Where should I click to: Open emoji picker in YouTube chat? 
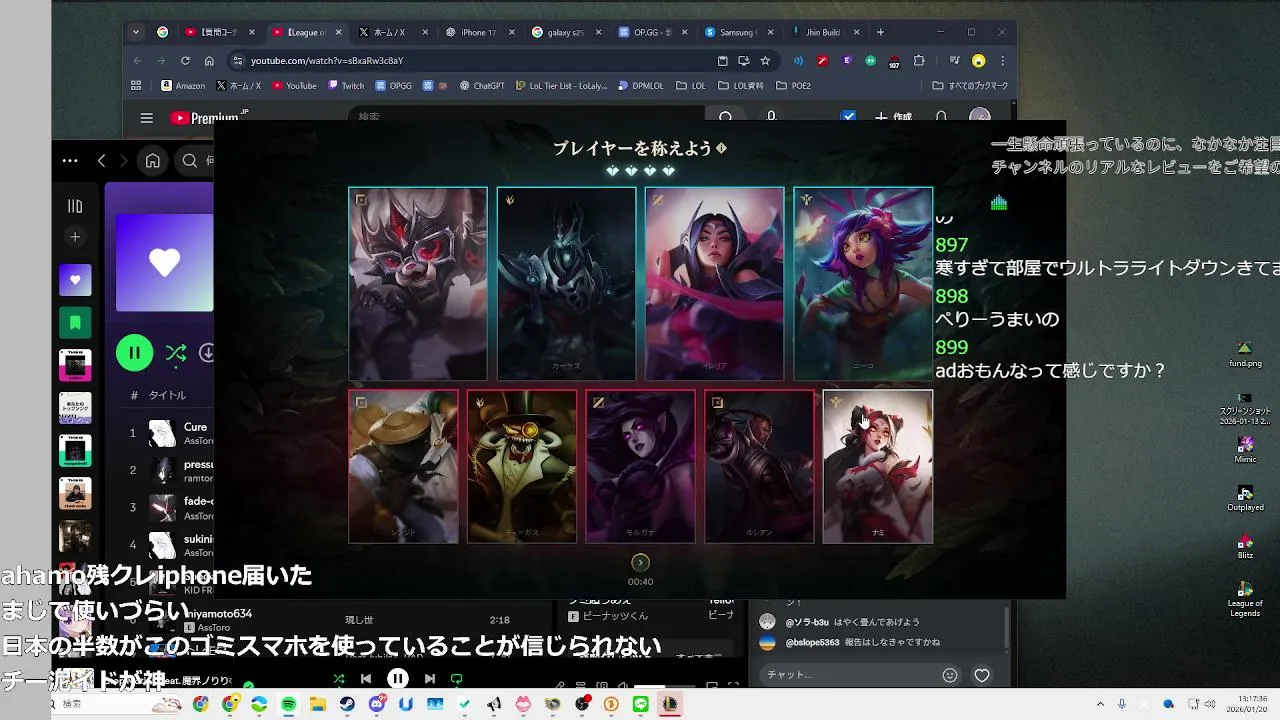tap(950, 675)
